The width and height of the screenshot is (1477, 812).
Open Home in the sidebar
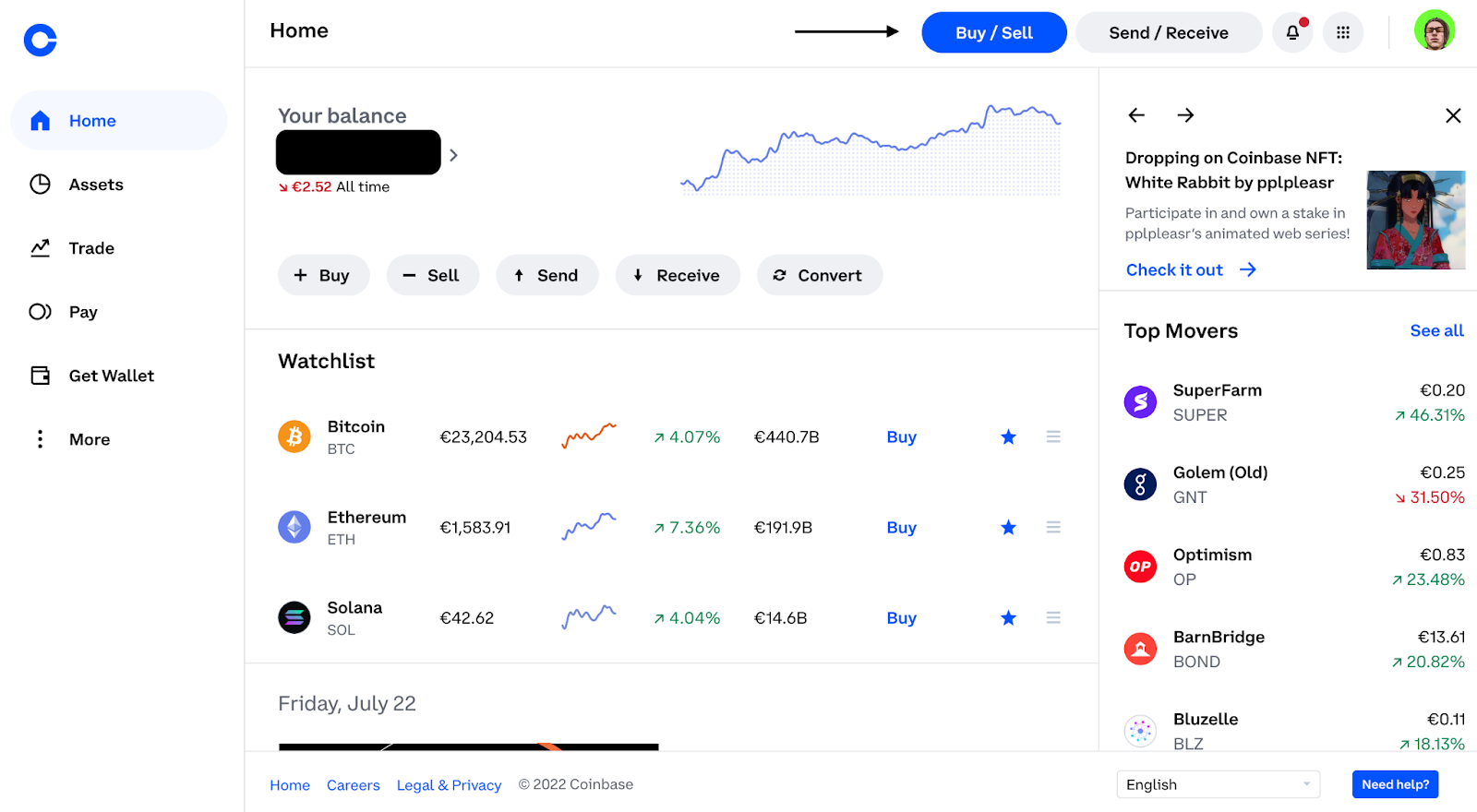(118, 120)
